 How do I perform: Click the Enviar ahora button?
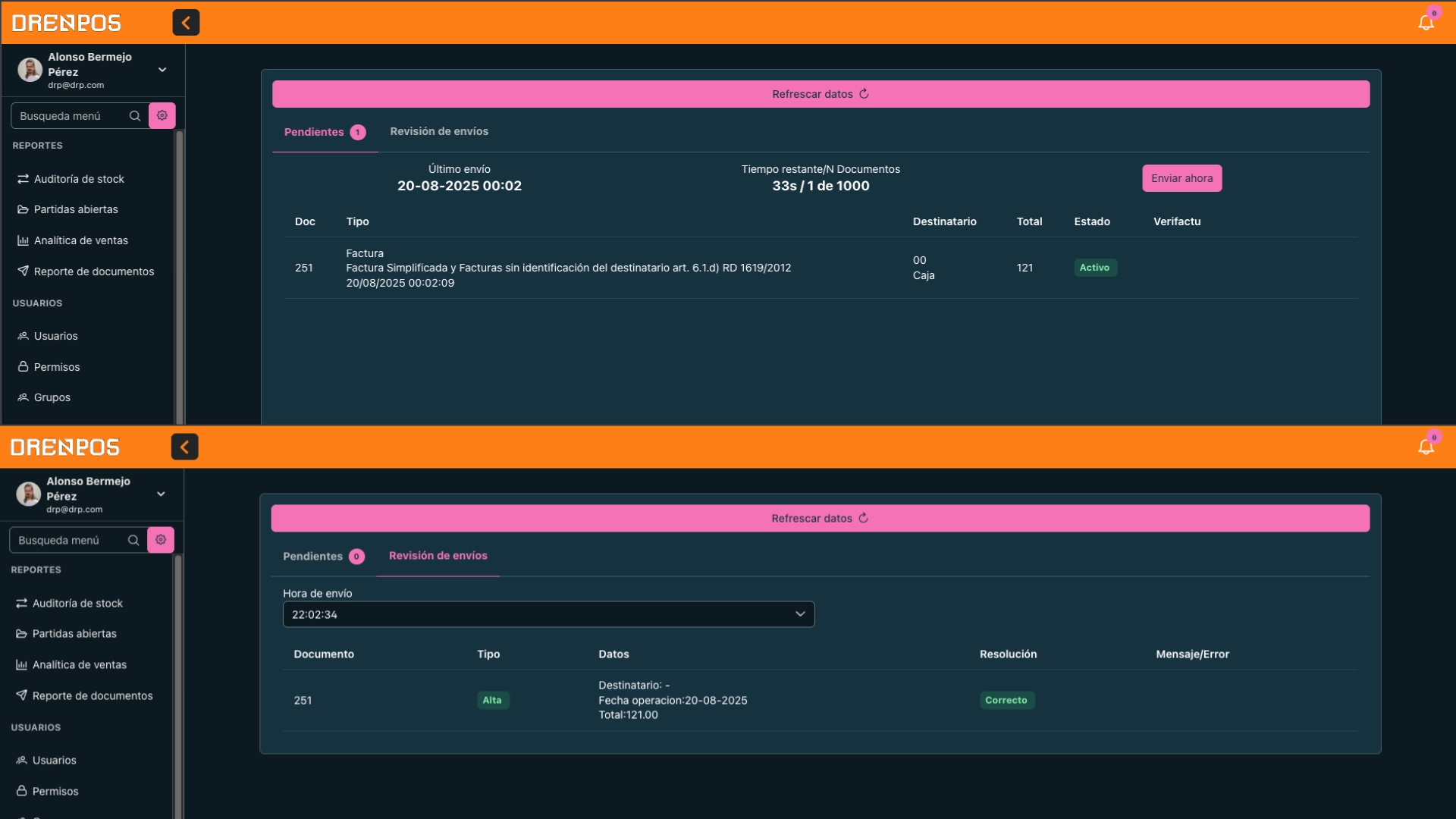(1181, 178)
